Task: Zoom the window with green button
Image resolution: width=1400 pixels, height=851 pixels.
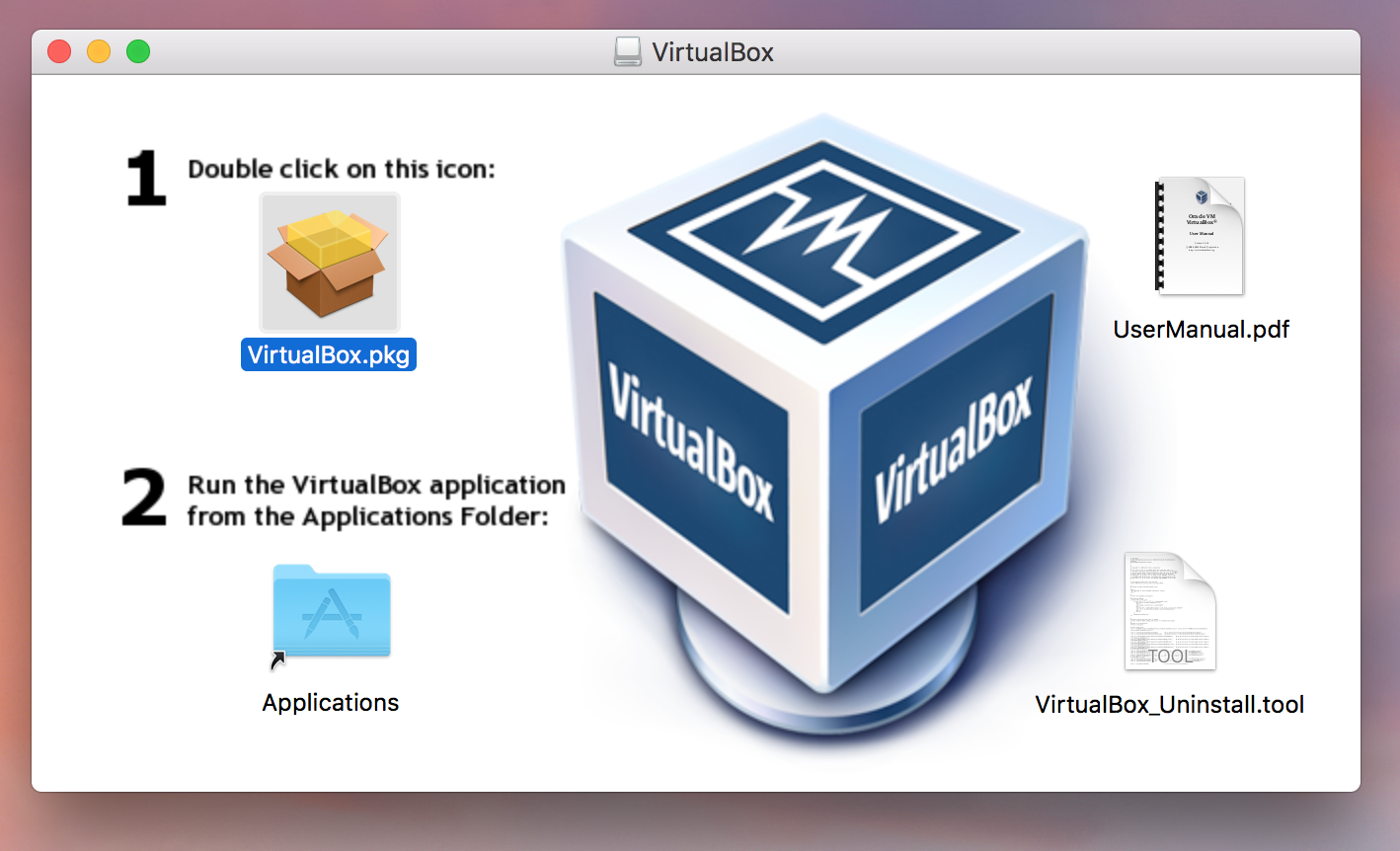Action: click(138, 51)
